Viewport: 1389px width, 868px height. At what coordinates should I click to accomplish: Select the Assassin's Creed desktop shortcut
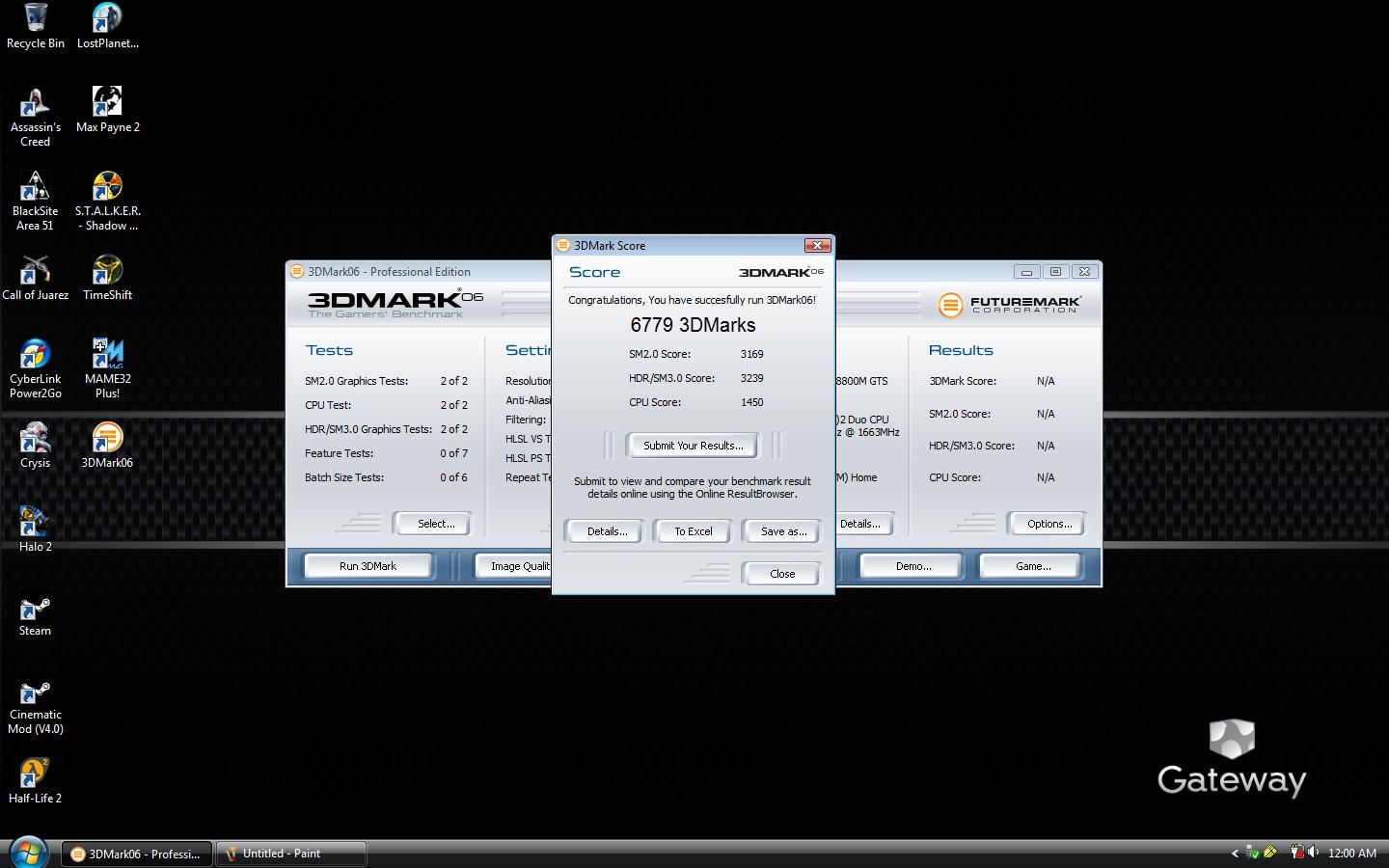36,117
